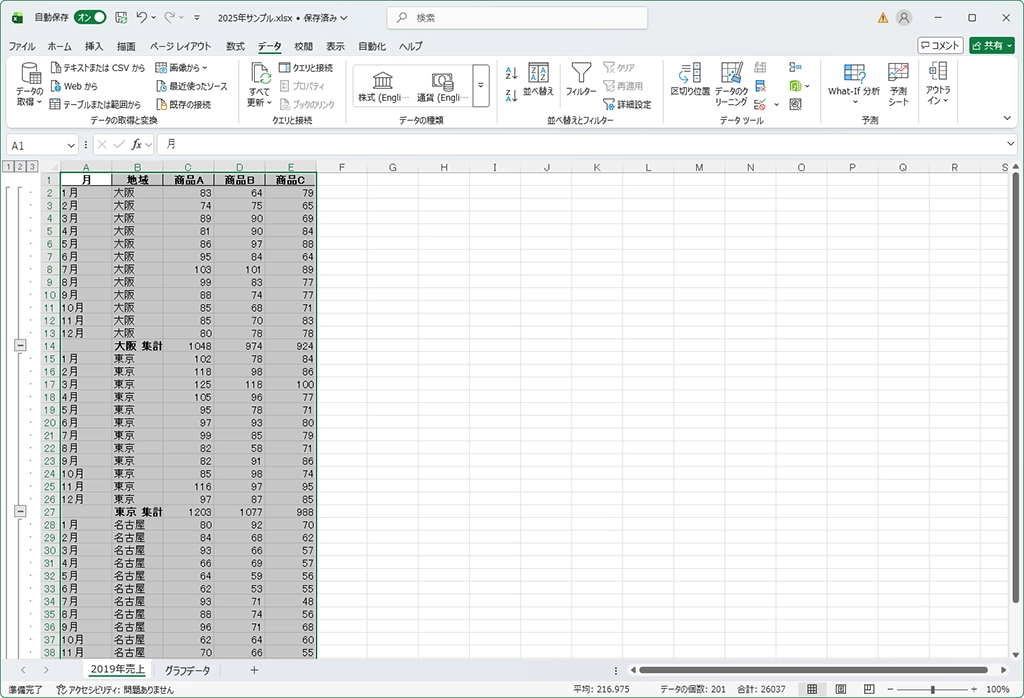Image resolution: width=1024 pixels, height=698 pixels.
Task: Collapse the 大阪 集計 outline group
Action: 20,345
